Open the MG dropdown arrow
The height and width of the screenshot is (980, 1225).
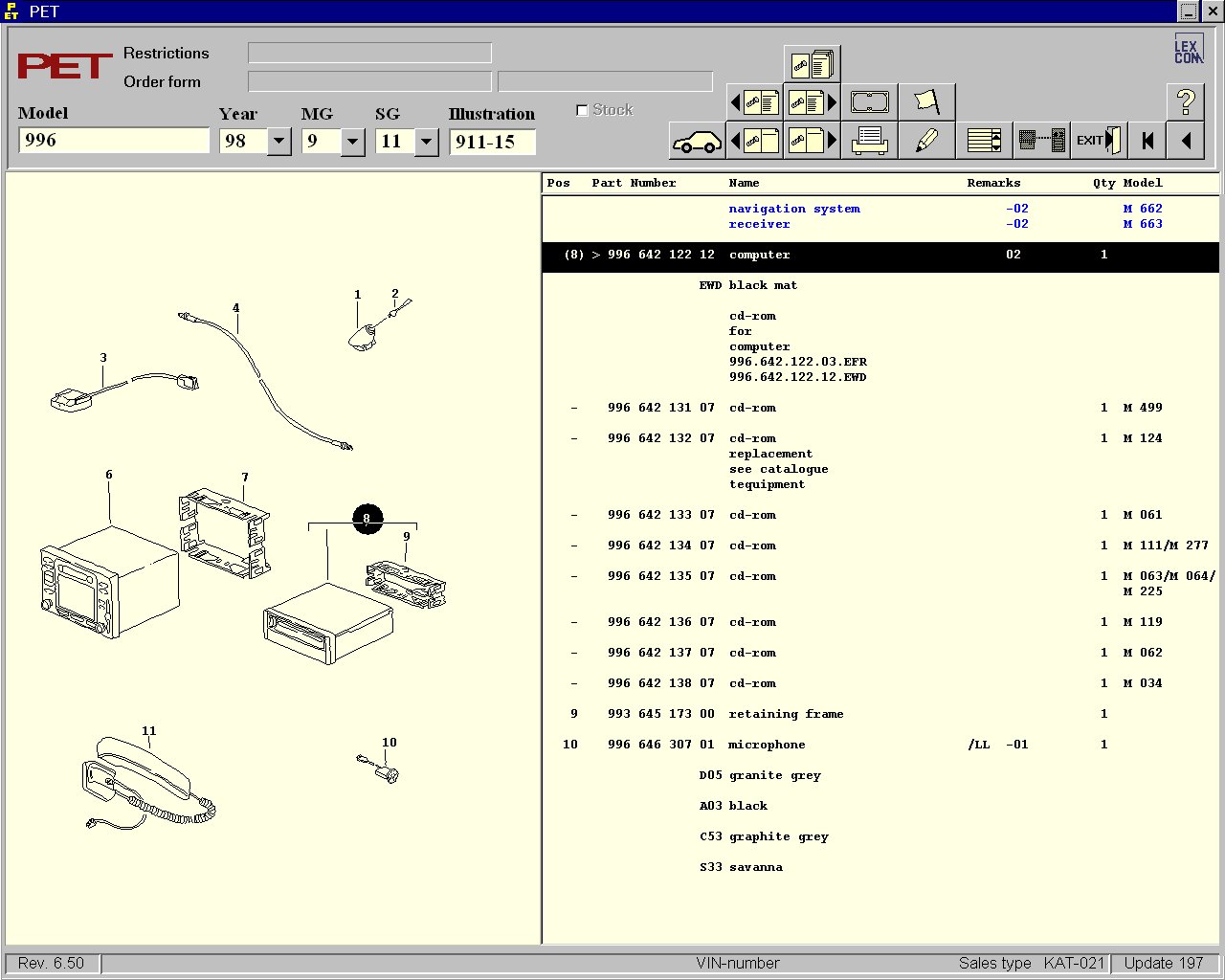pos(352,142)
